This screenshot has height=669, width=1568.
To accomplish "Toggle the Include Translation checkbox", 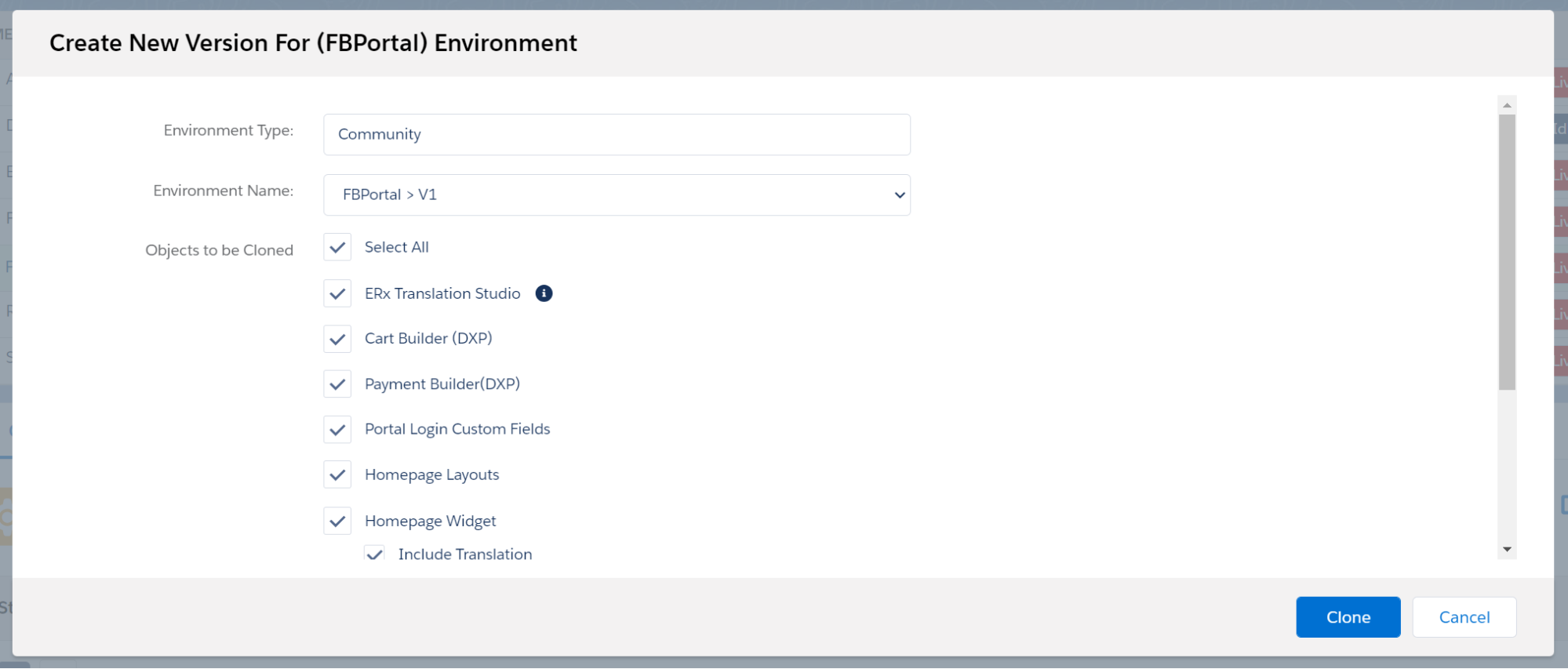I will coord(375,554).
